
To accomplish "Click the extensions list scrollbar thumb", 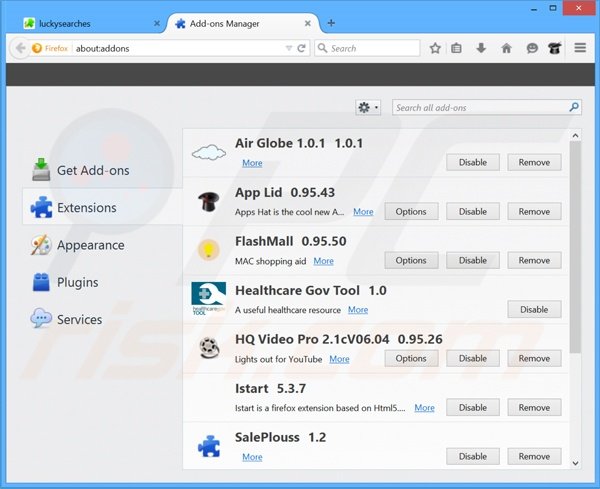I will click(x=575, y=247).
